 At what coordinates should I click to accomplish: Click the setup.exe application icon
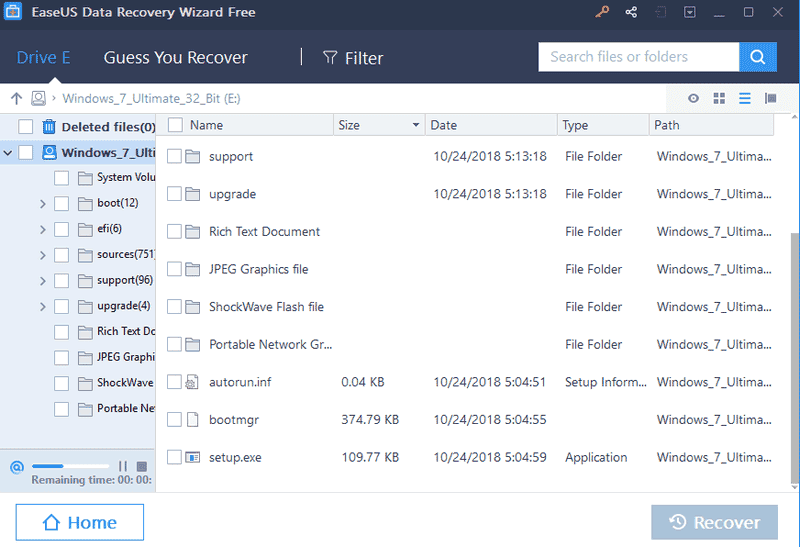[192, 457]
